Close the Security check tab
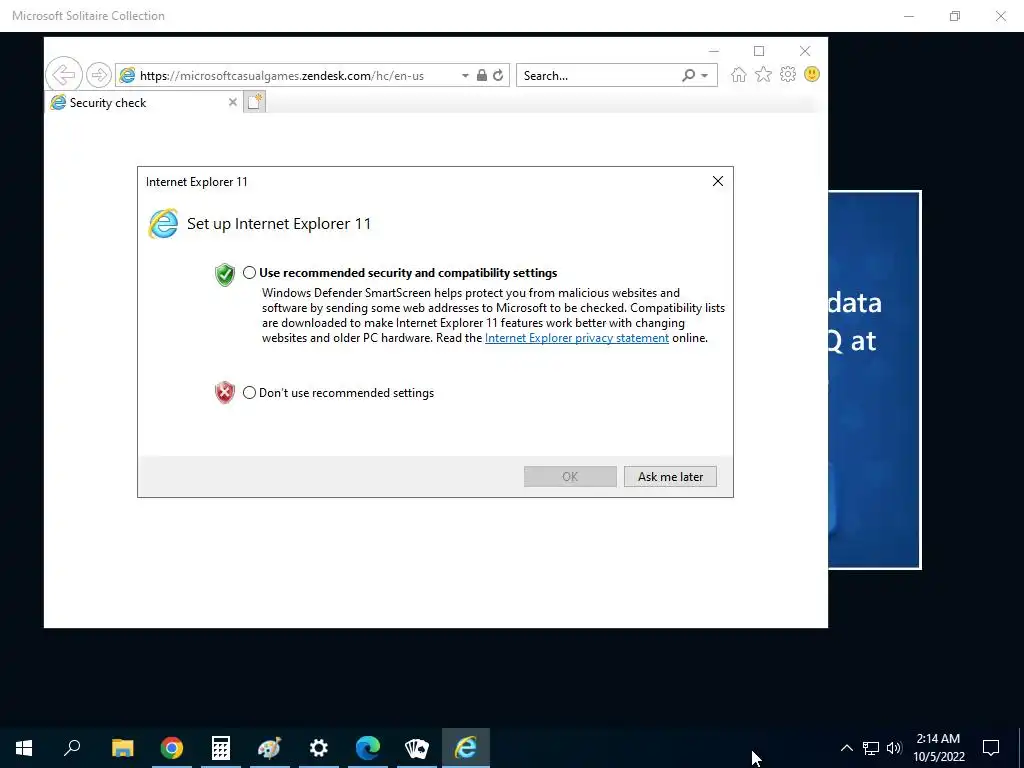The image size is (1024, 768). [232, 102]
